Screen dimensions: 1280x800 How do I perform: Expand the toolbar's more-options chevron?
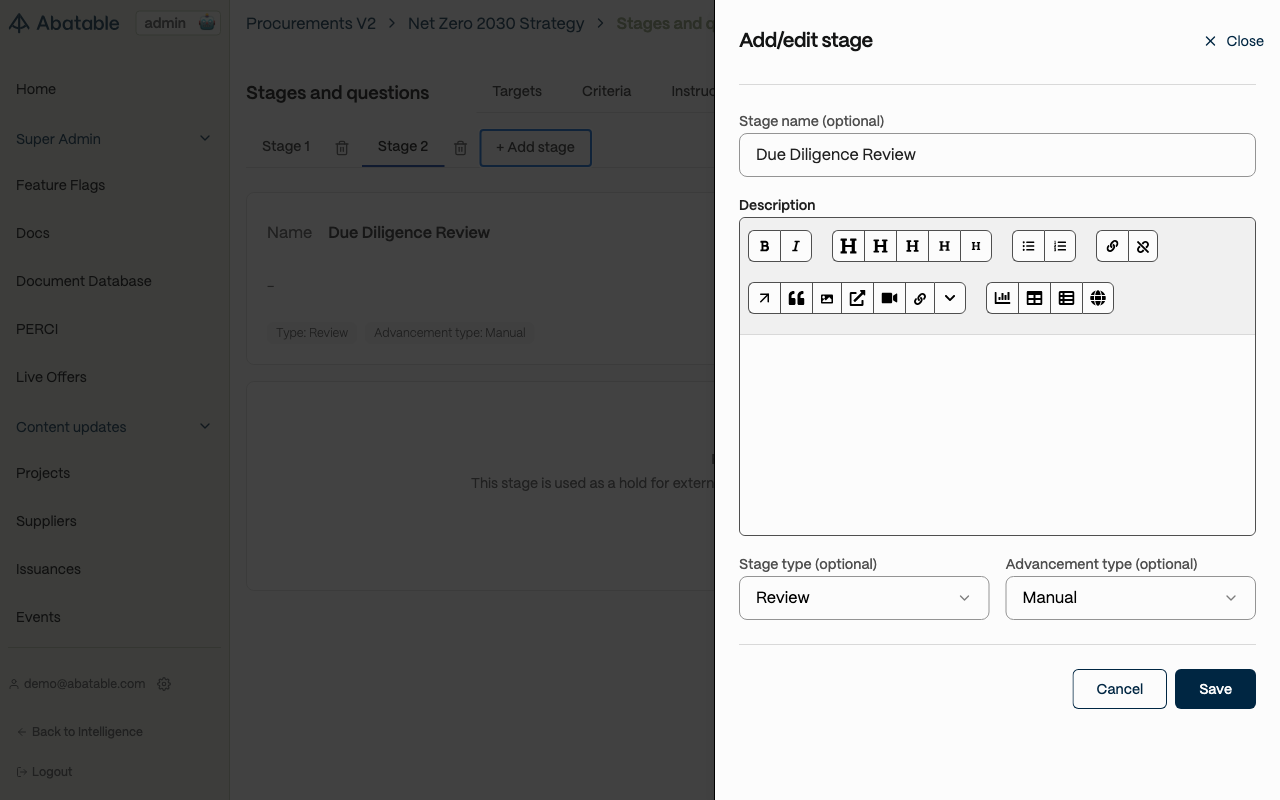950,298
